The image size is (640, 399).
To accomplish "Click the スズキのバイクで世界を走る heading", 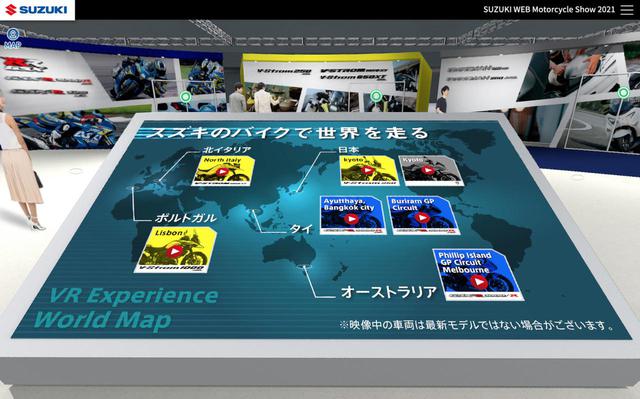I will click(x=287, y=133).
